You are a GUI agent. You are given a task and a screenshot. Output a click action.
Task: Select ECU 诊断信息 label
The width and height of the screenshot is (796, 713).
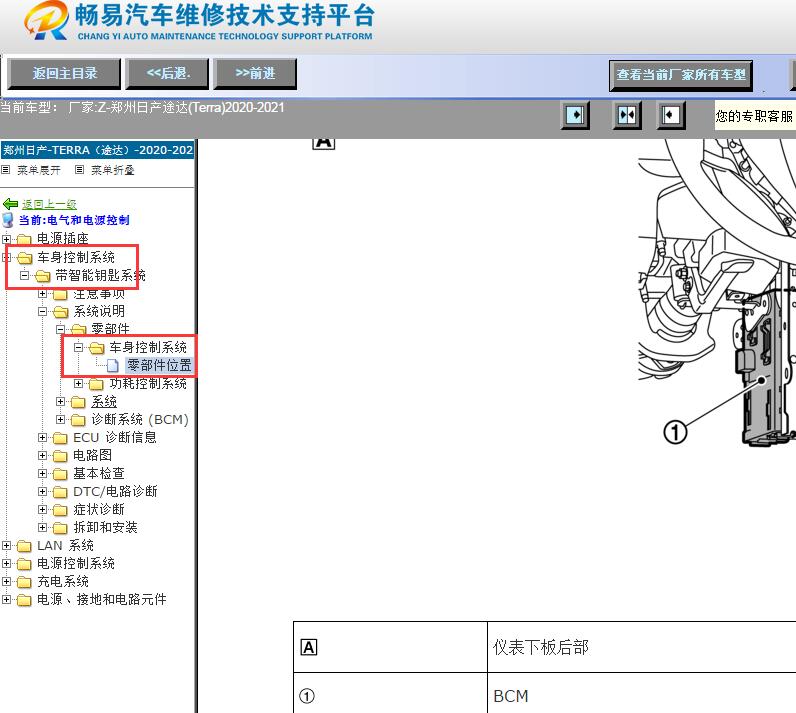click(115, 437)
